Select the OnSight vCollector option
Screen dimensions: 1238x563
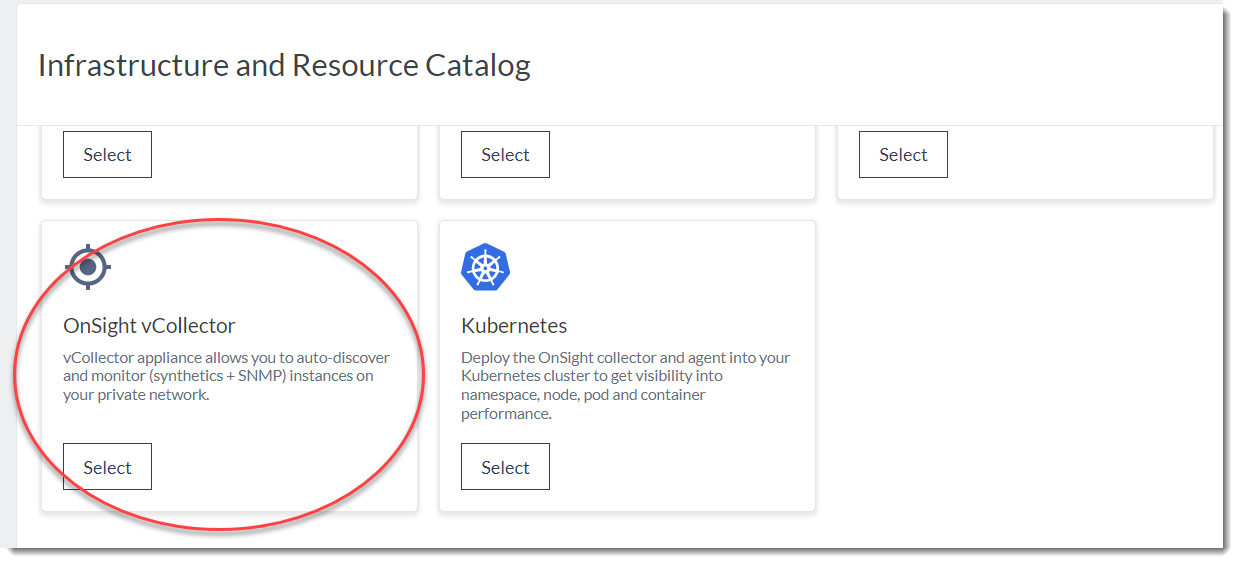[107, 467]
